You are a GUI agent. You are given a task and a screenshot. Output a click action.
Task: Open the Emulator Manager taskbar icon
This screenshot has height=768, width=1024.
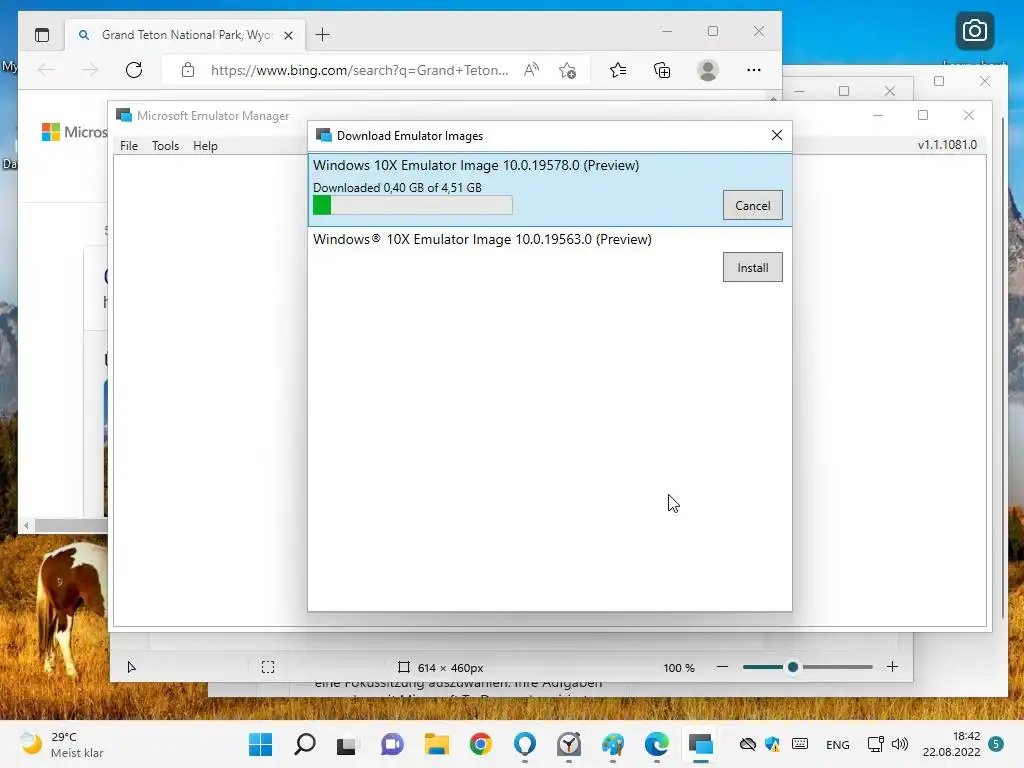pos(701,744)
